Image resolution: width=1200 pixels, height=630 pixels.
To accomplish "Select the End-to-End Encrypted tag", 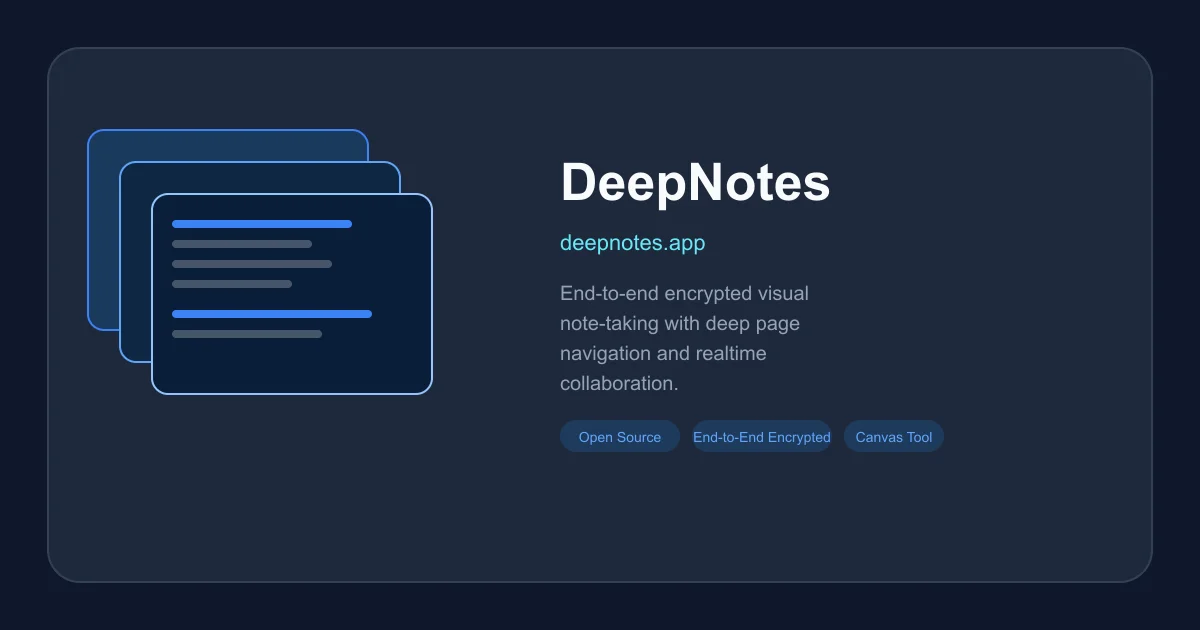I will pyautogui.click(x=762, y=437).
